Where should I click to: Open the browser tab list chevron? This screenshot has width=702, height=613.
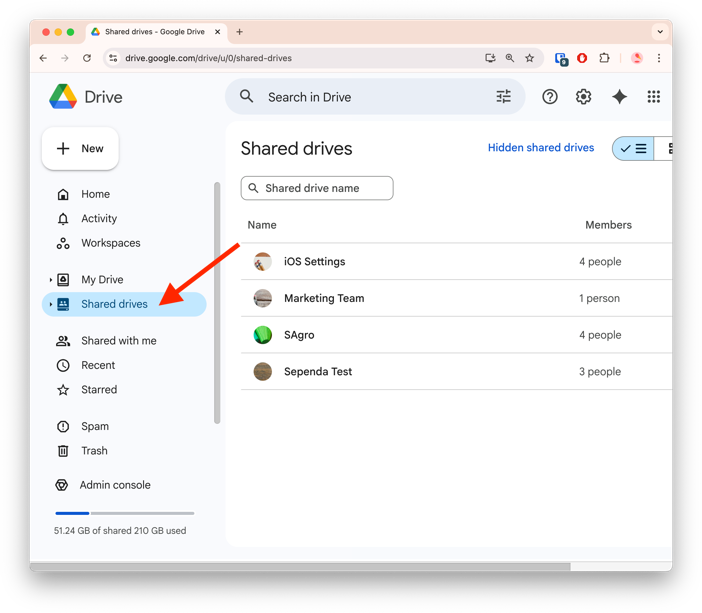[660, 32]
